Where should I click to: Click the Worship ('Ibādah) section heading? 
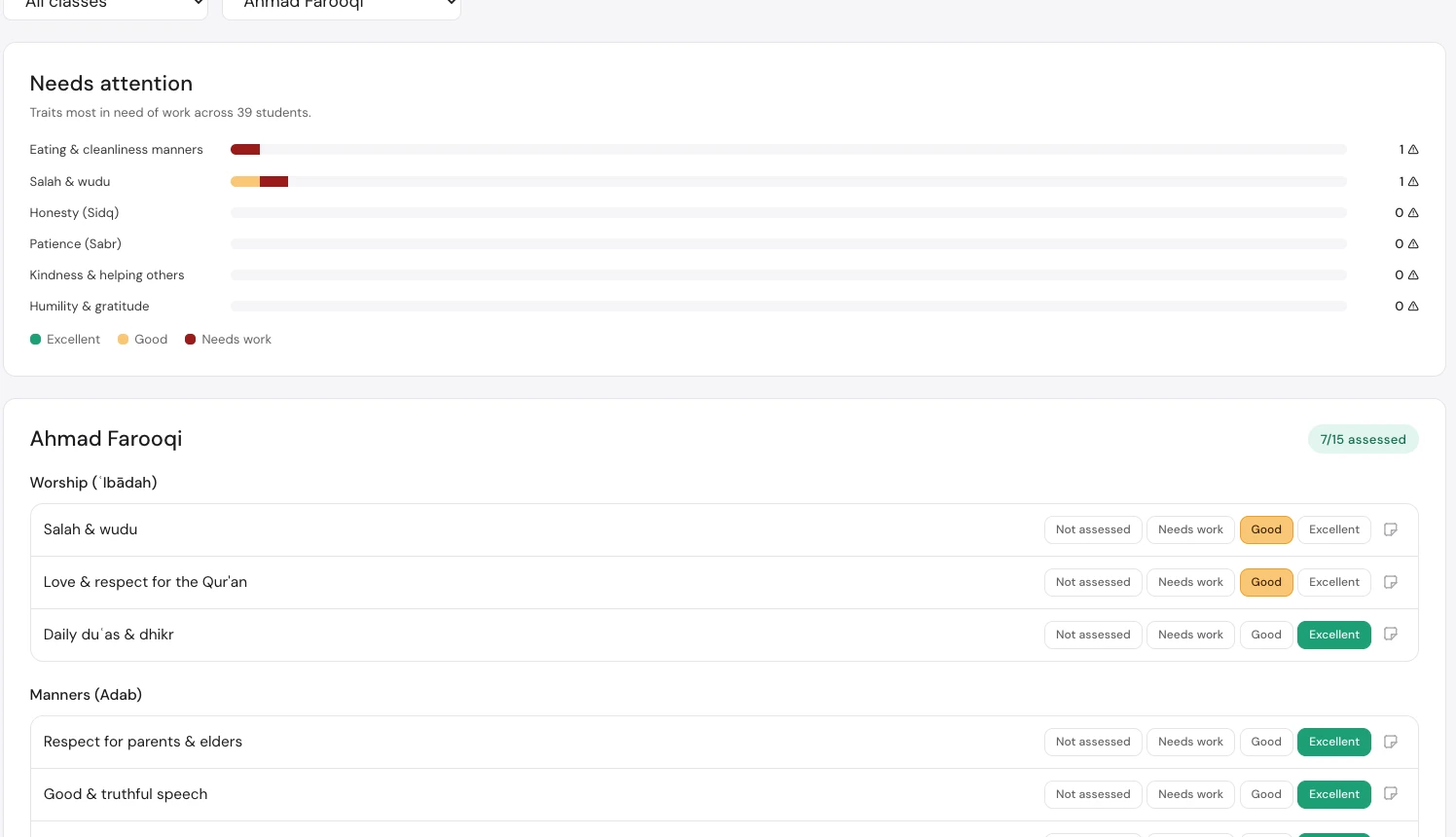[x=93, y=483]
